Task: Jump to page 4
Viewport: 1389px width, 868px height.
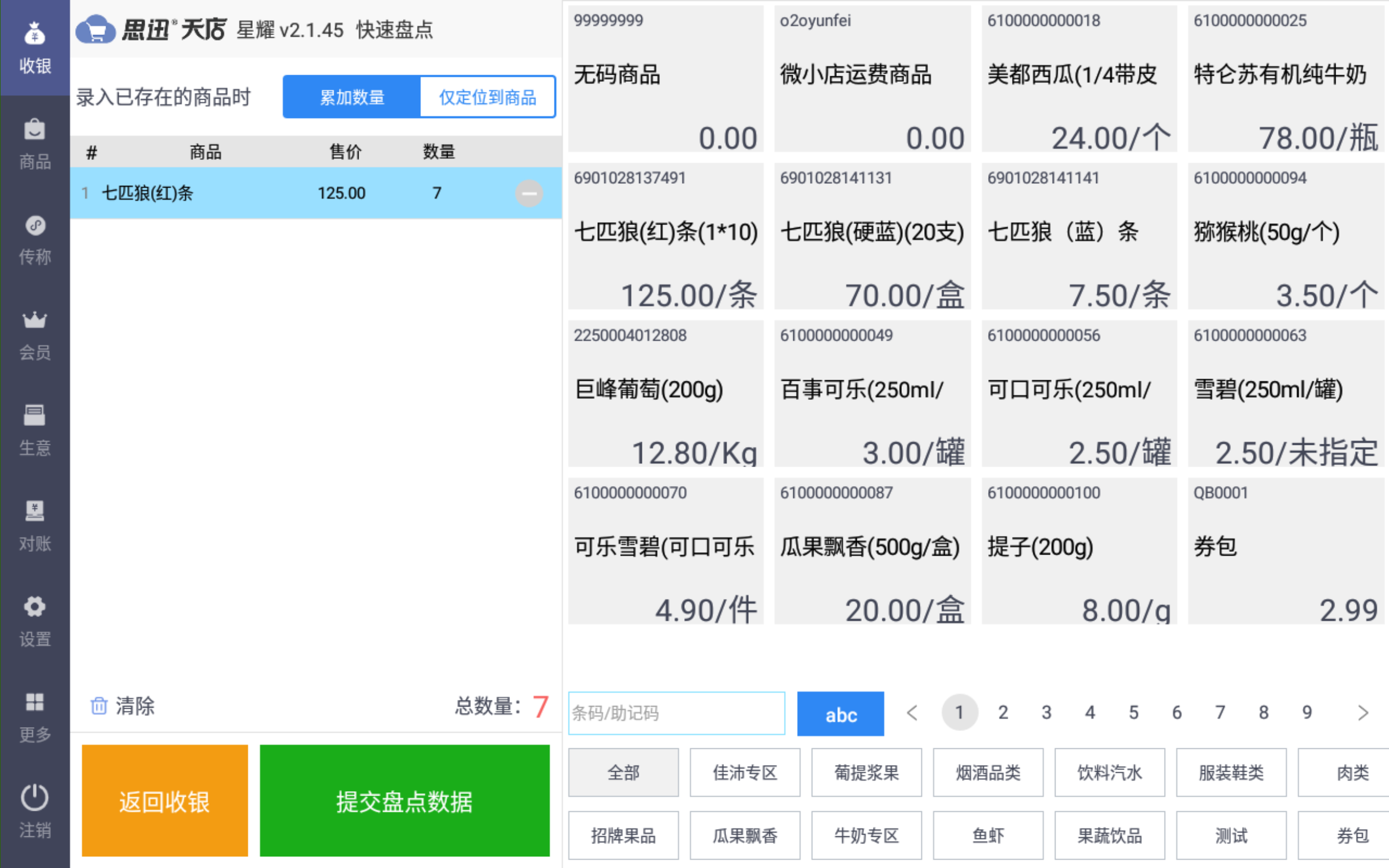Action: [x=1090, y=713]
